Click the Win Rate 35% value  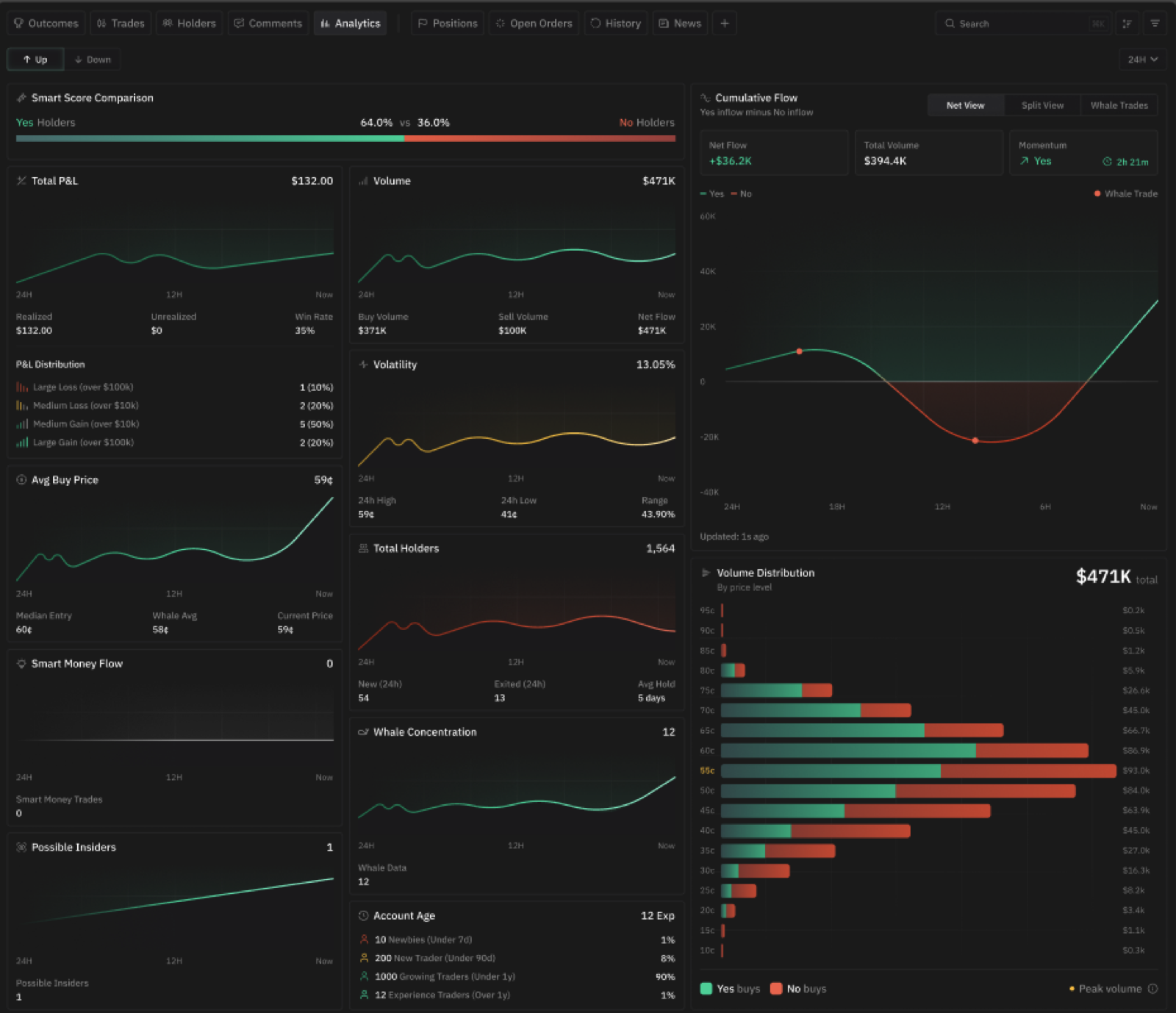305,331
